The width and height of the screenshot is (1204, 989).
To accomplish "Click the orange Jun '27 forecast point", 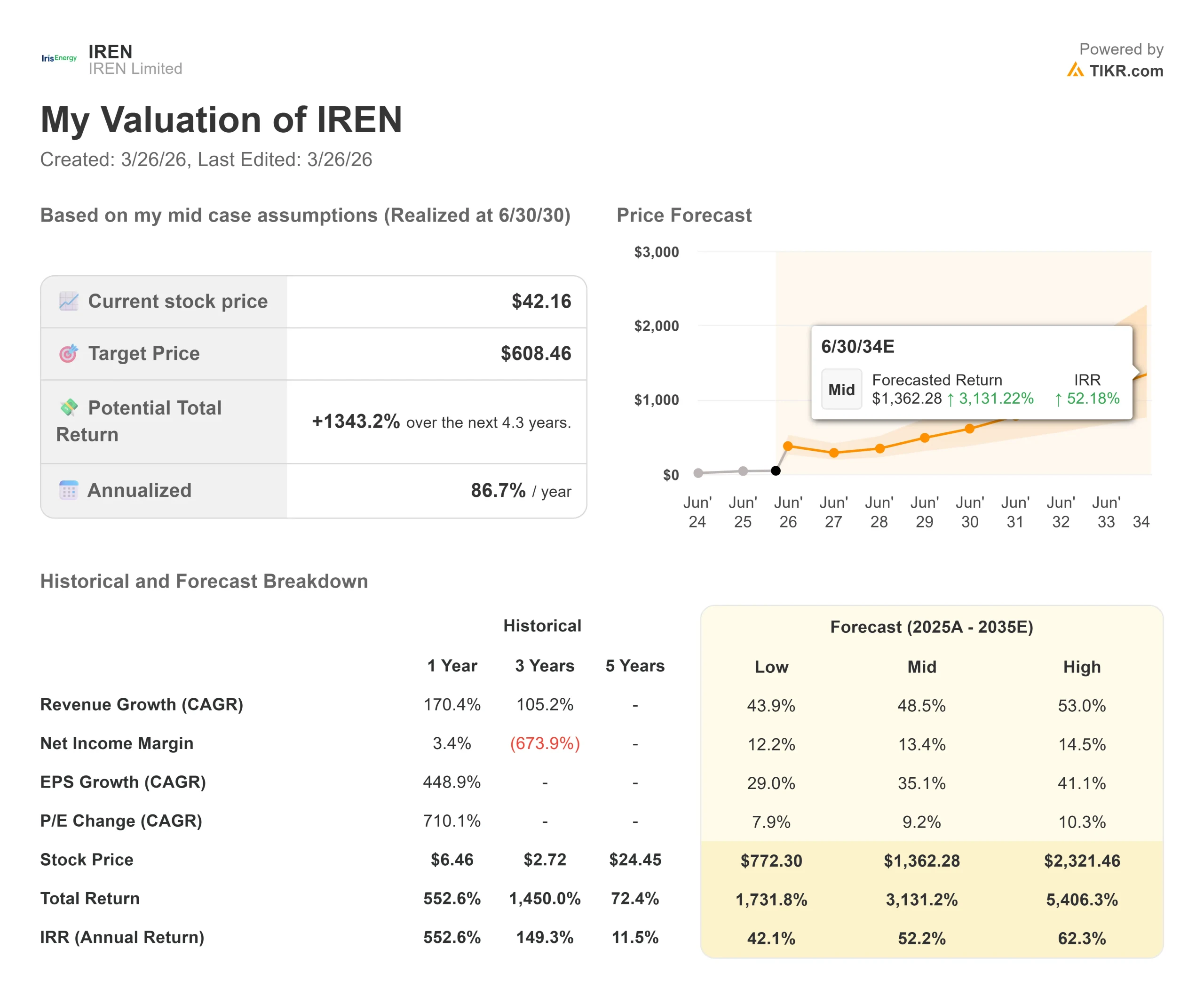I will tap(834, 453).
